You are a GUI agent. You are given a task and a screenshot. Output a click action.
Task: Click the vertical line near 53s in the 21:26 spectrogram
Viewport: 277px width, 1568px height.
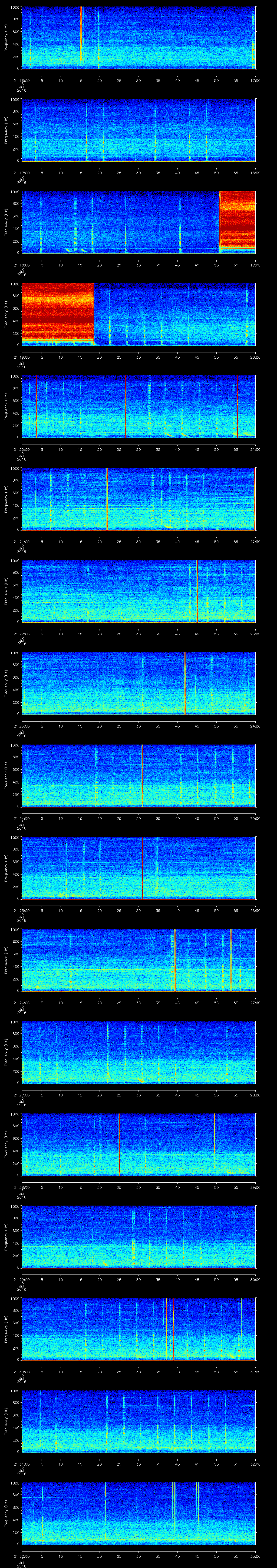click(x=231, y=959)
